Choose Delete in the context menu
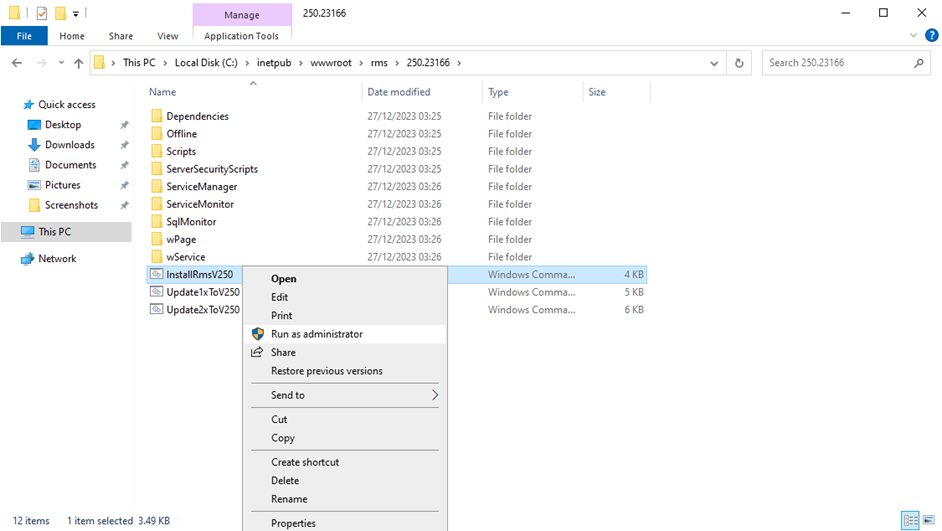This screenshot has width=942, height=531. click(345, 481)
